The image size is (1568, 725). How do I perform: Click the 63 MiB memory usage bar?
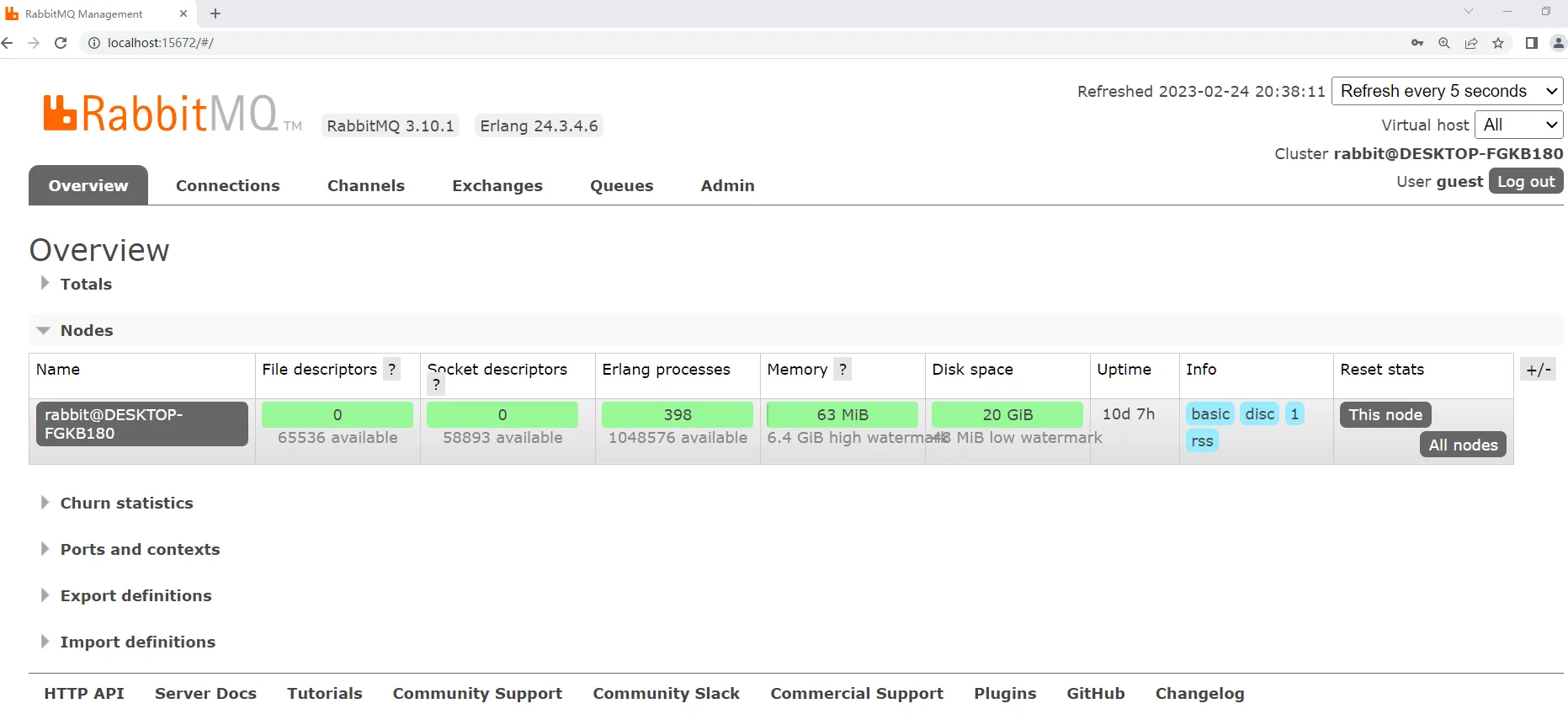coord(842,414)
